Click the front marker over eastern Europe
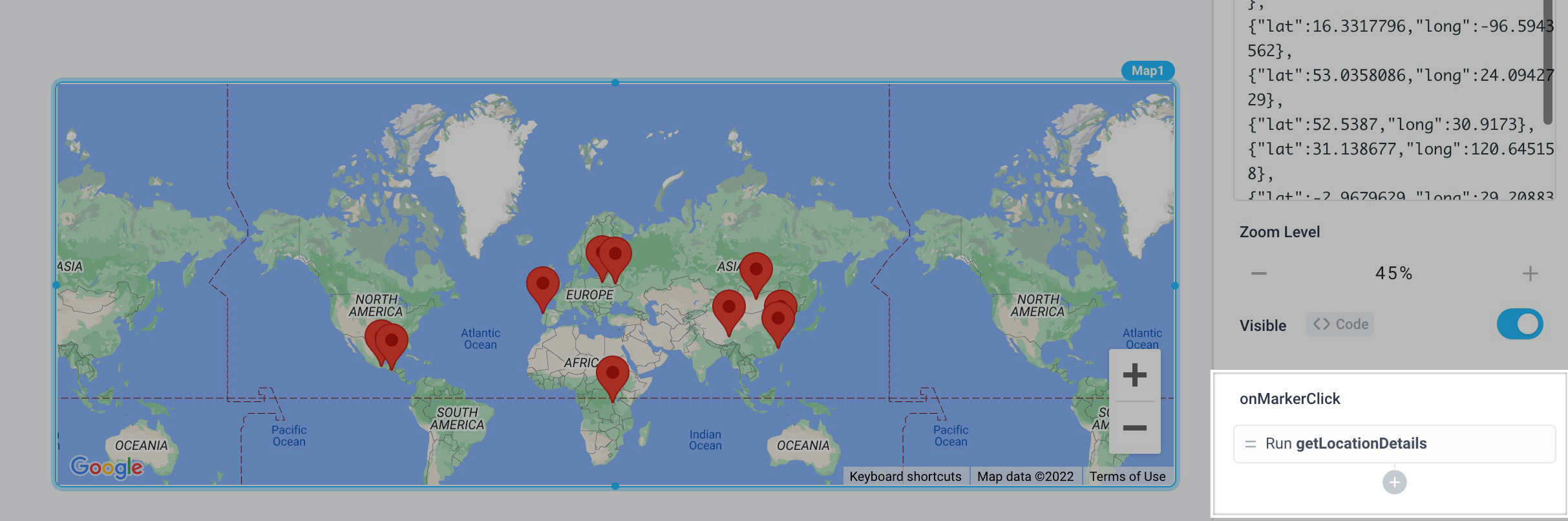Viewport: 1568px width, 521px height. pos(615,260)
